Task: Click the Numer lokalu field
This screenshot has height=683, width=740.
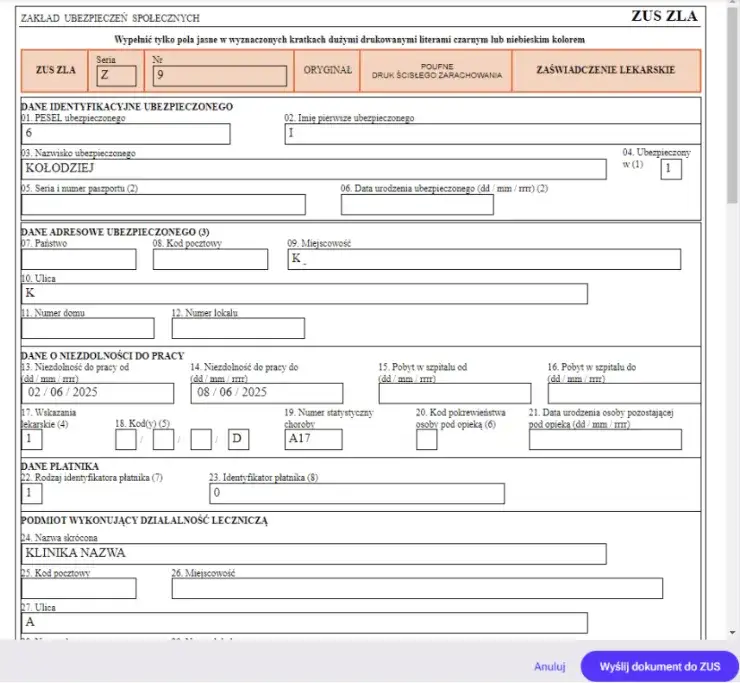Action: click(238, 328)
